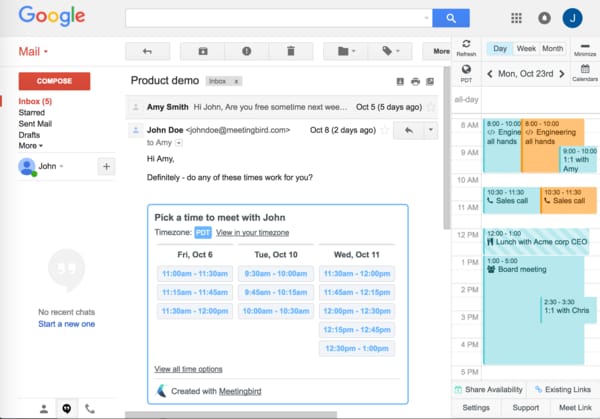Star John Doe's message
Screen dimensions: 600x419
pyautogui.click(x=385, y=130)
